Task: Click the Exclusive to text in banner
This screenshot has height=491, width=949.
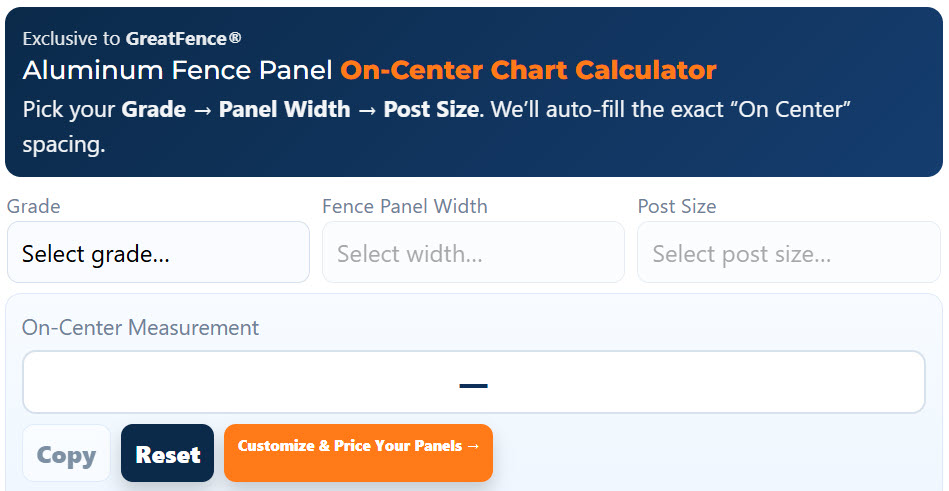Action: 72,39
